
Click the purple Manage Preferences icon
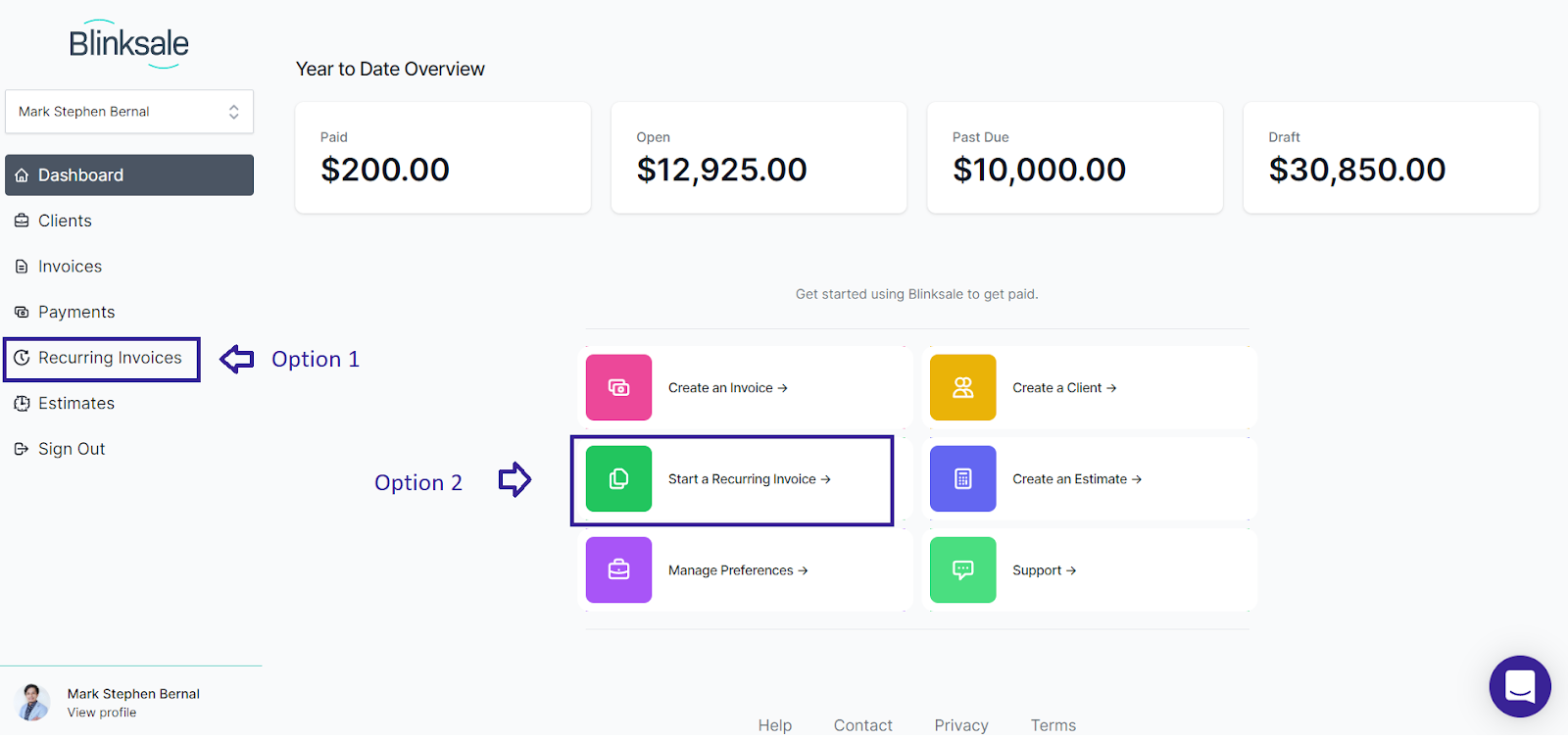tap(618, 570)
